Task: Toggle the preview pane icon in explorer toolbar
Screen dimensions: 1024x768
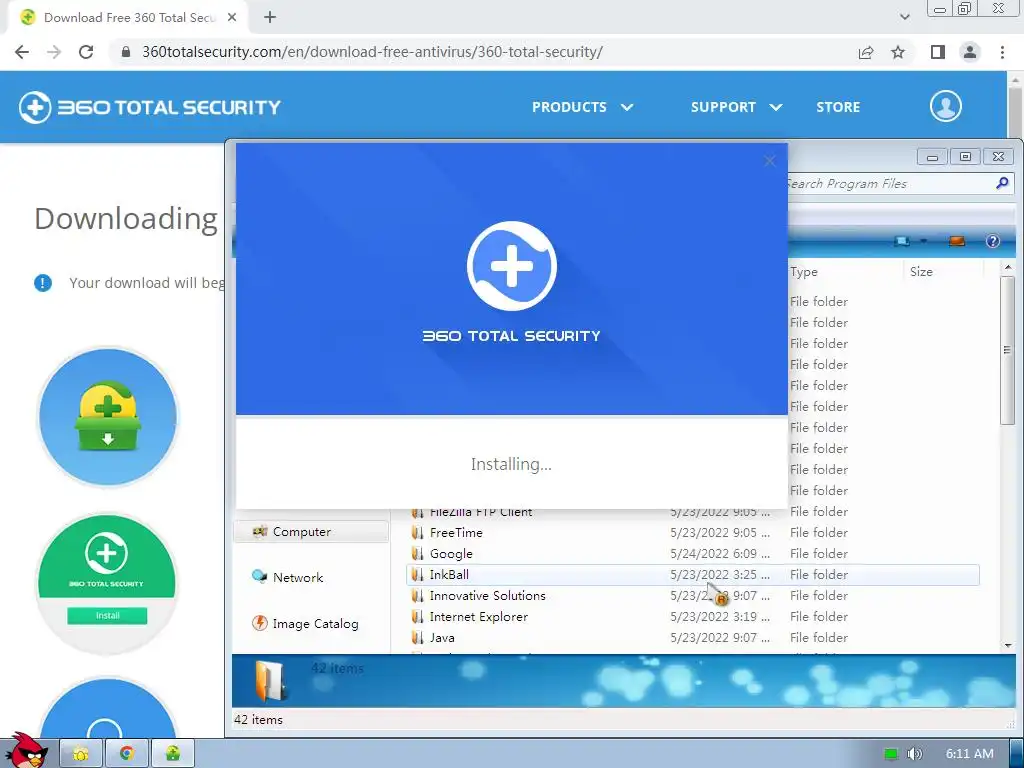Action: (957, 242)
